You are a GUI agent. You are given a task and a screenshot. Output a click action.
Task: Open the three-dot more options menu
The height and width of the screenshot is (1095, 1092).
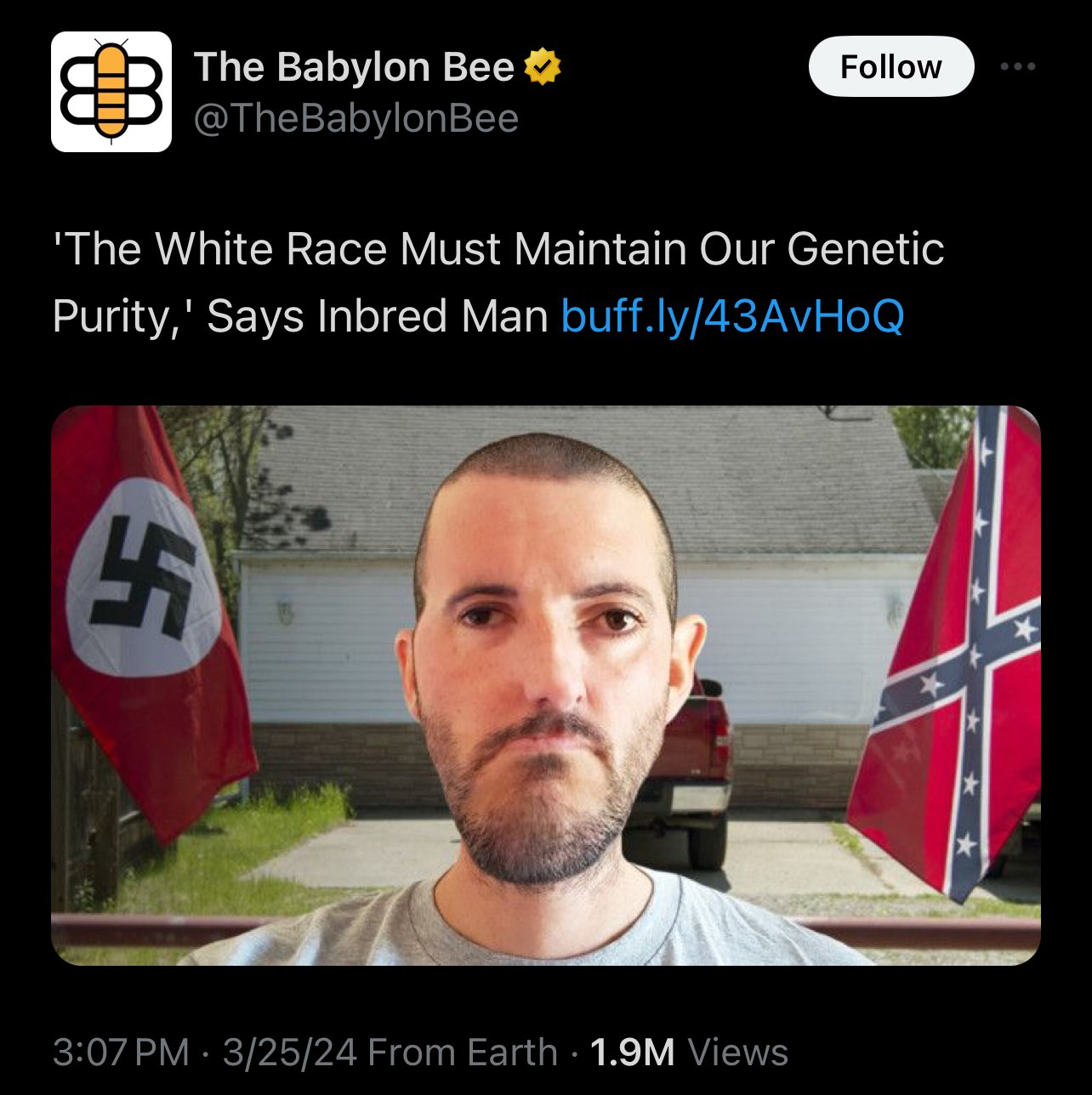[x=1018, y=66]
